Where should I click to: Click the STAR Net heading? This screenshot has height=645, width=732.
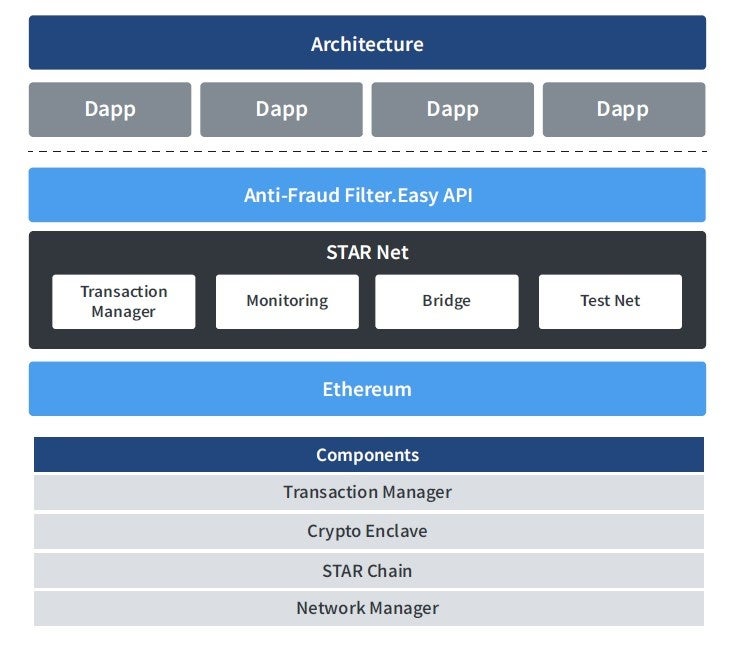click(x=367, y=252)
